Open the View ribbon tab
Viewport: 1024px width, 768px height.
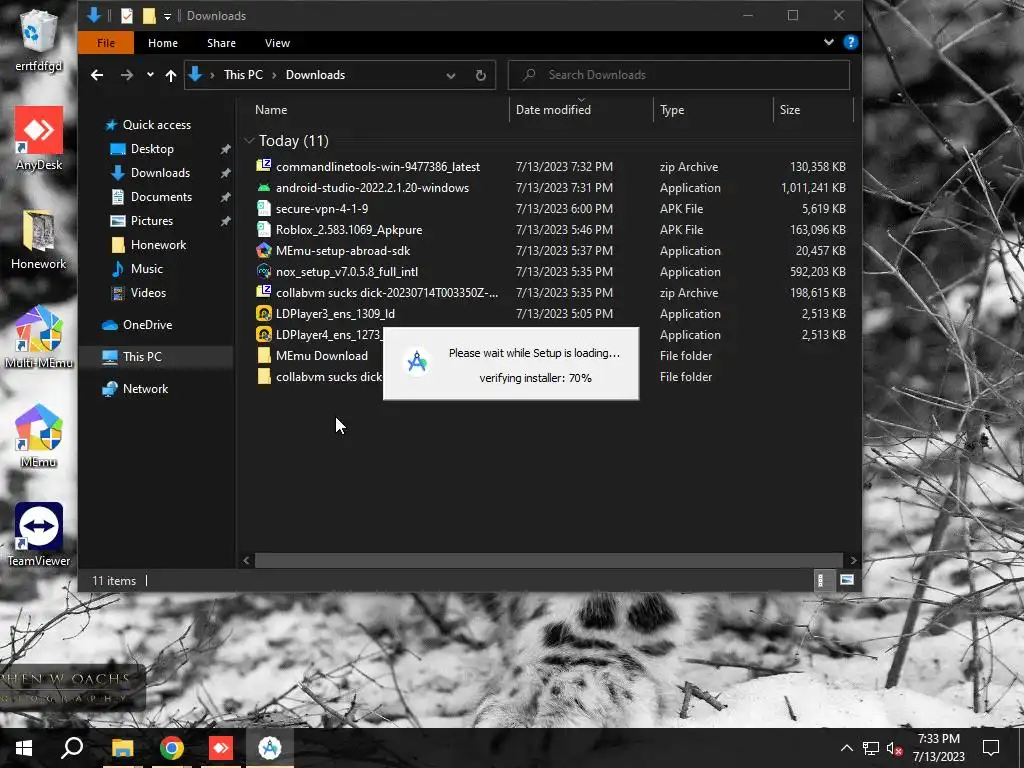click(x=278, y=43)
